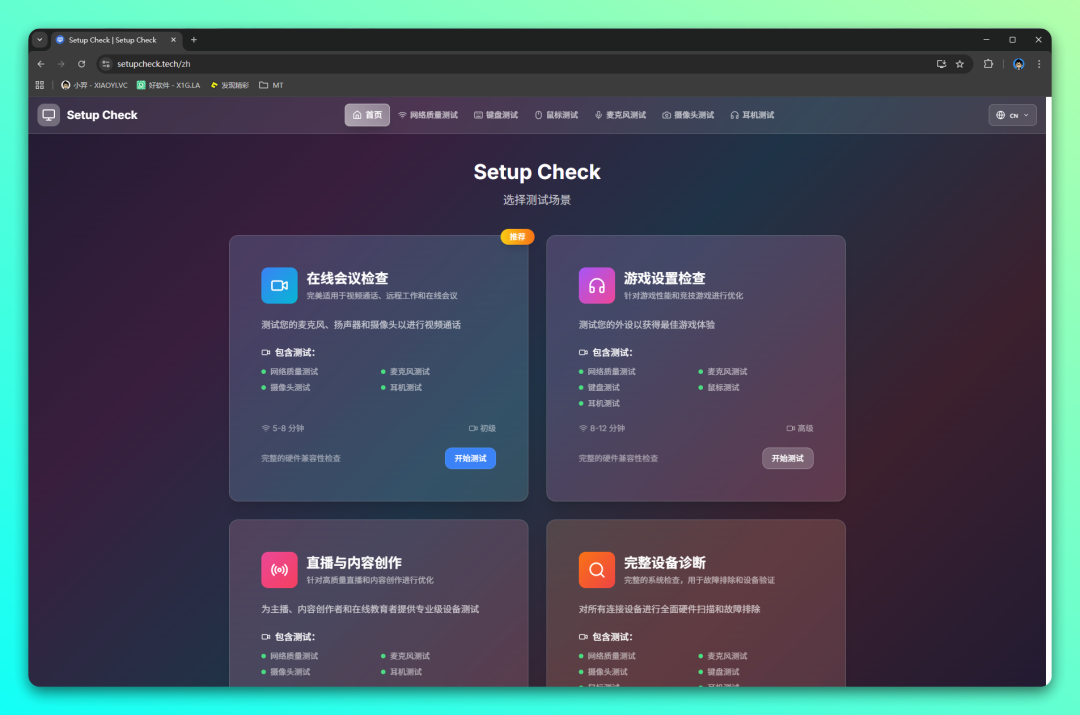
Task: Click the 在线会议检查 card title
Action: tap(347, 278)
